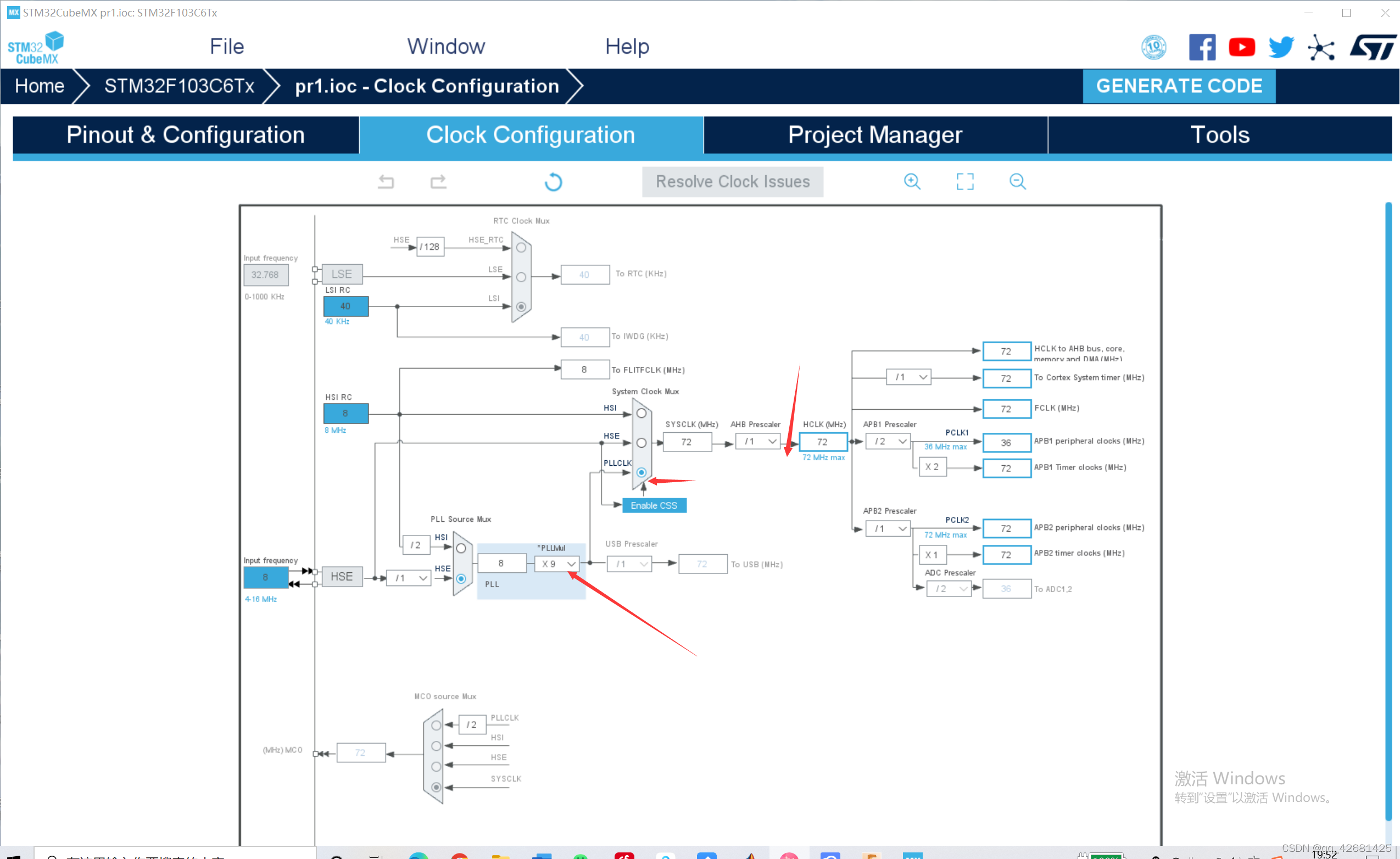Select HSI in PLL Source Mux
The width and height of the screenshot is (1400, 859).
(461, 548)
